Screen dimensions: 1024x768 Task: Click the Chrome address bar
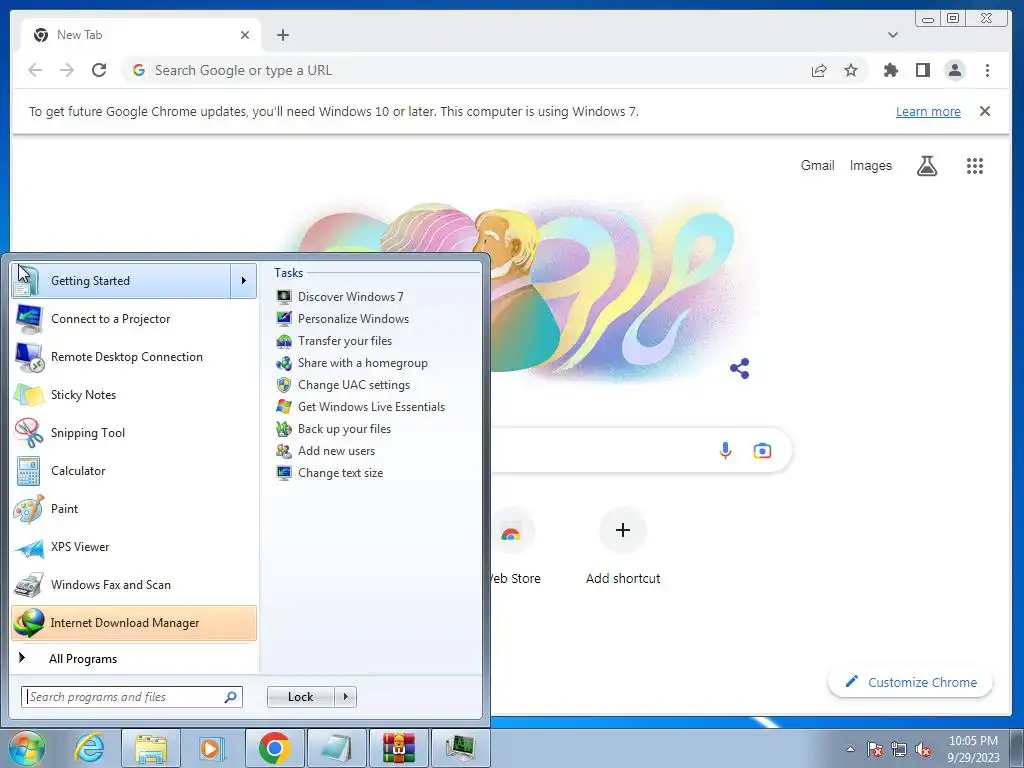click(x=457, y=70)
